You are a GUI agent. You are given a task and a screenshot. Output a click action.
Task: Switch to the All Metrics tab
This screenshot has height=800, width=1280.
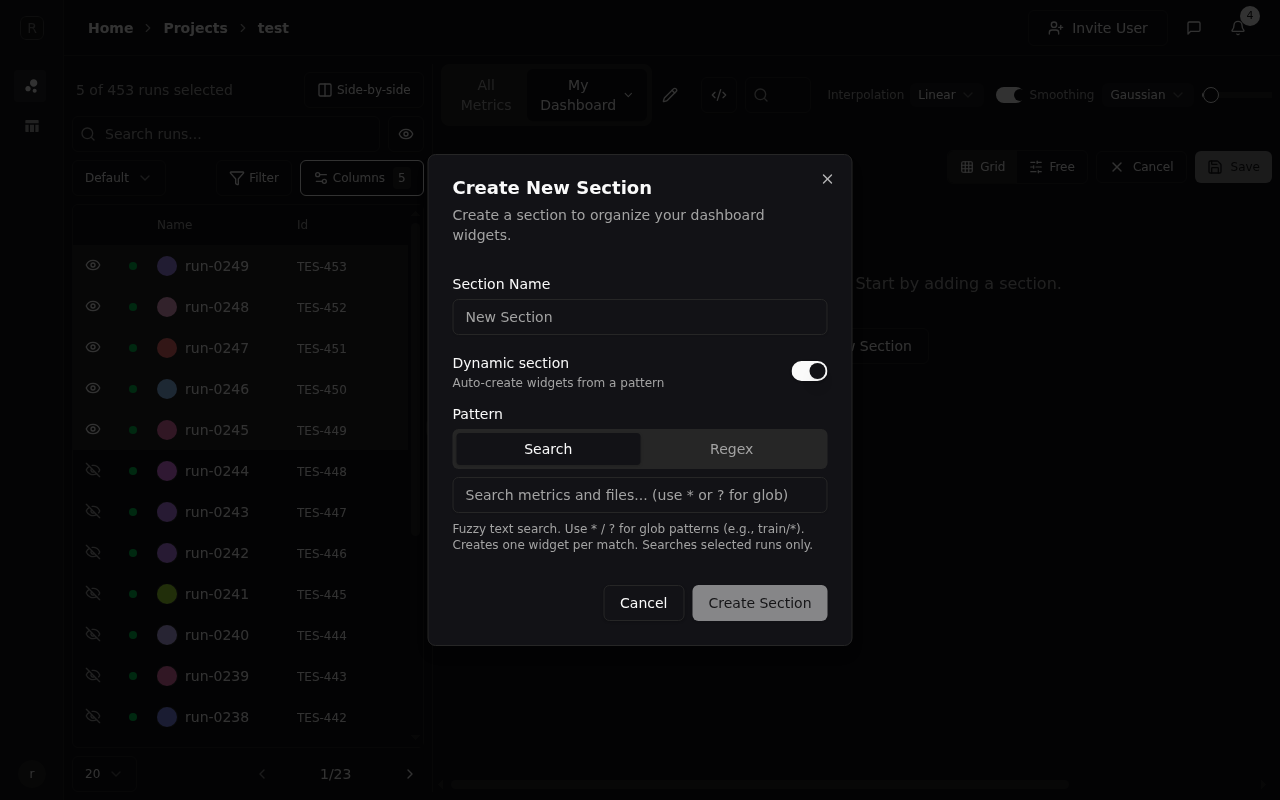pos(485,94)
